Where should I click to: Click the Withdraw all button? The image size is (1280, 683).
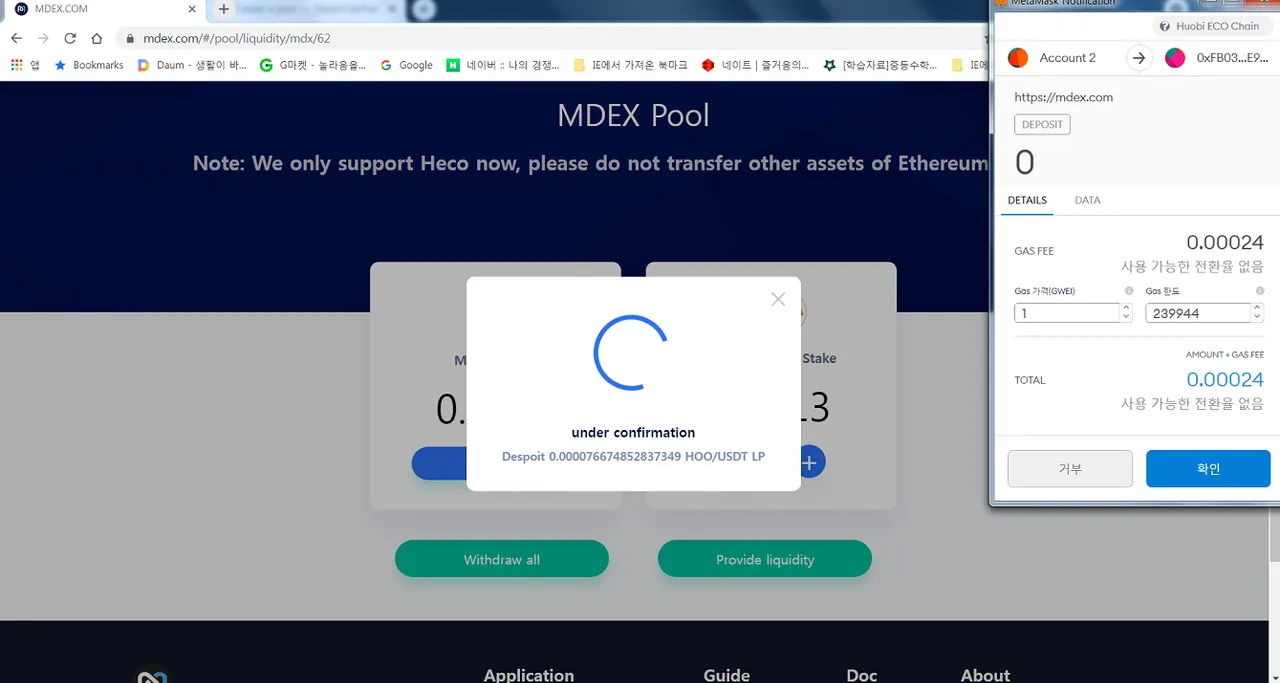(502, 559)
